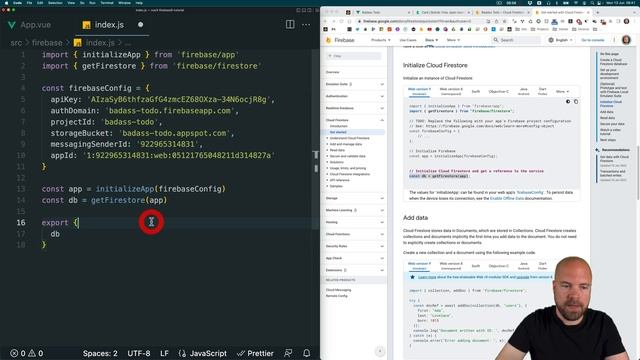
Task: Select the index.js editor tab
Action: pyautogui.click(x=103, y=24)
